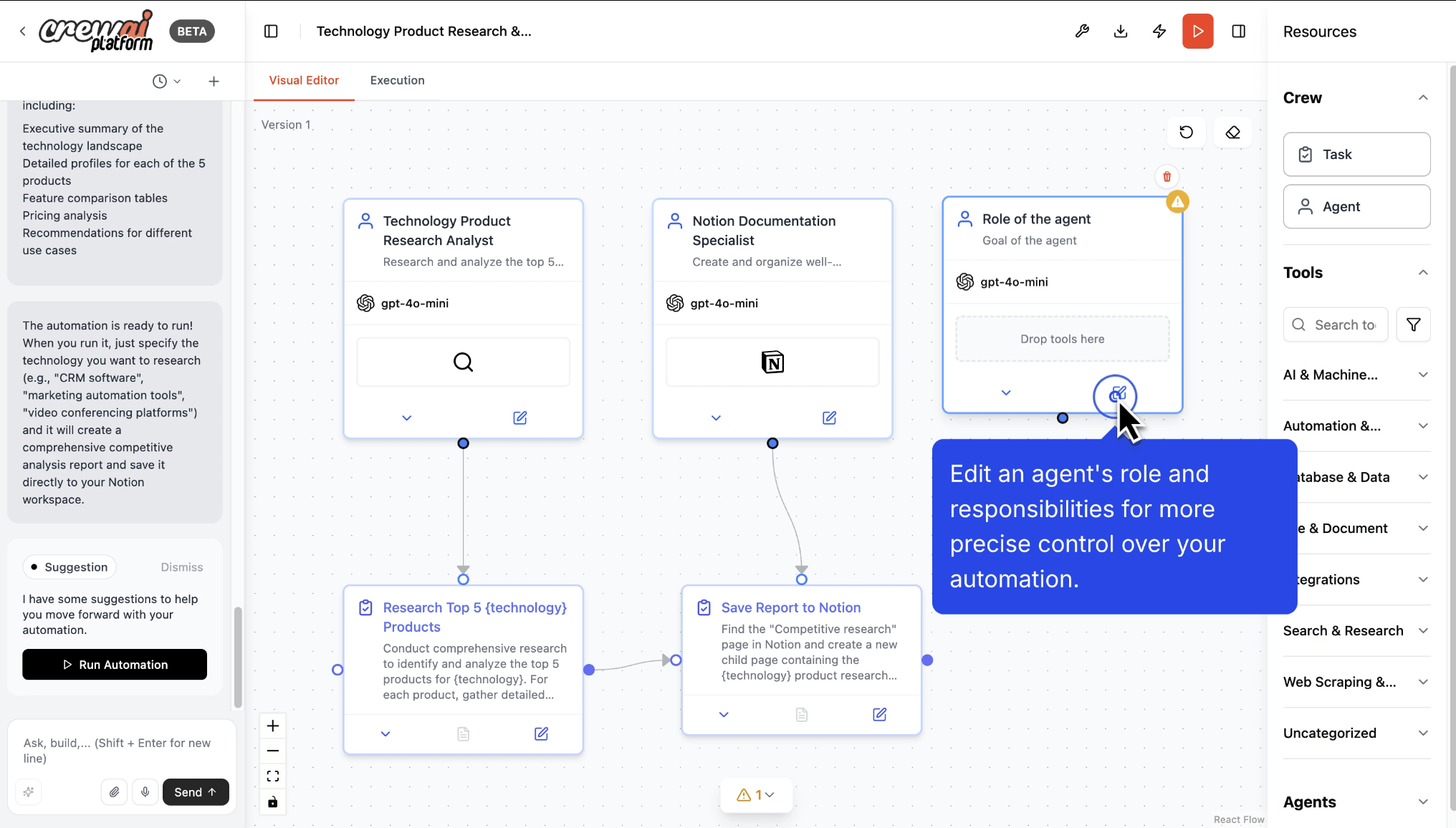
Task: Dismiss the suggestion message
Action: coord(181,567)
